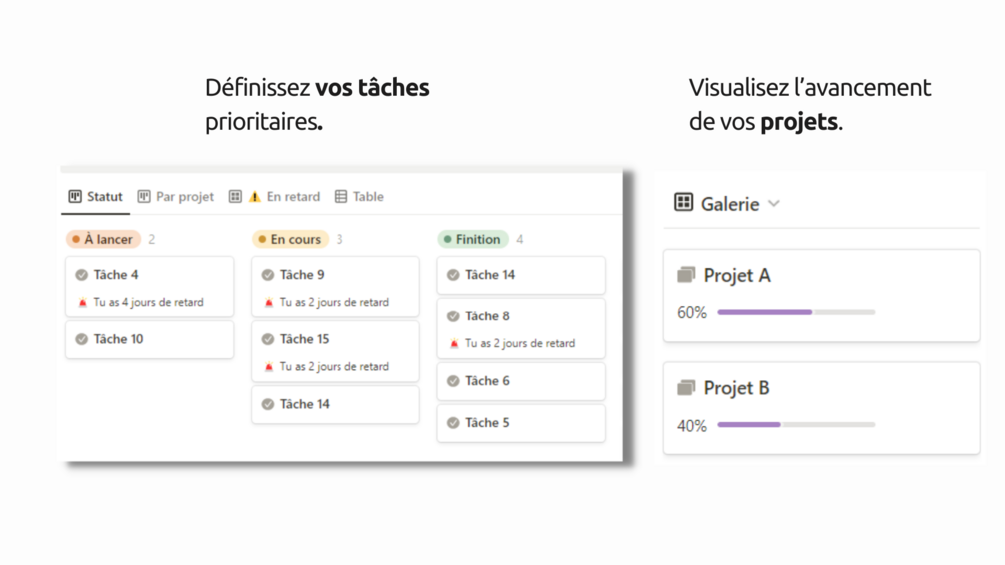Viewport: 1005px width, 565px height.
Task: Open the Finition status group label
Action: [473, 240]
